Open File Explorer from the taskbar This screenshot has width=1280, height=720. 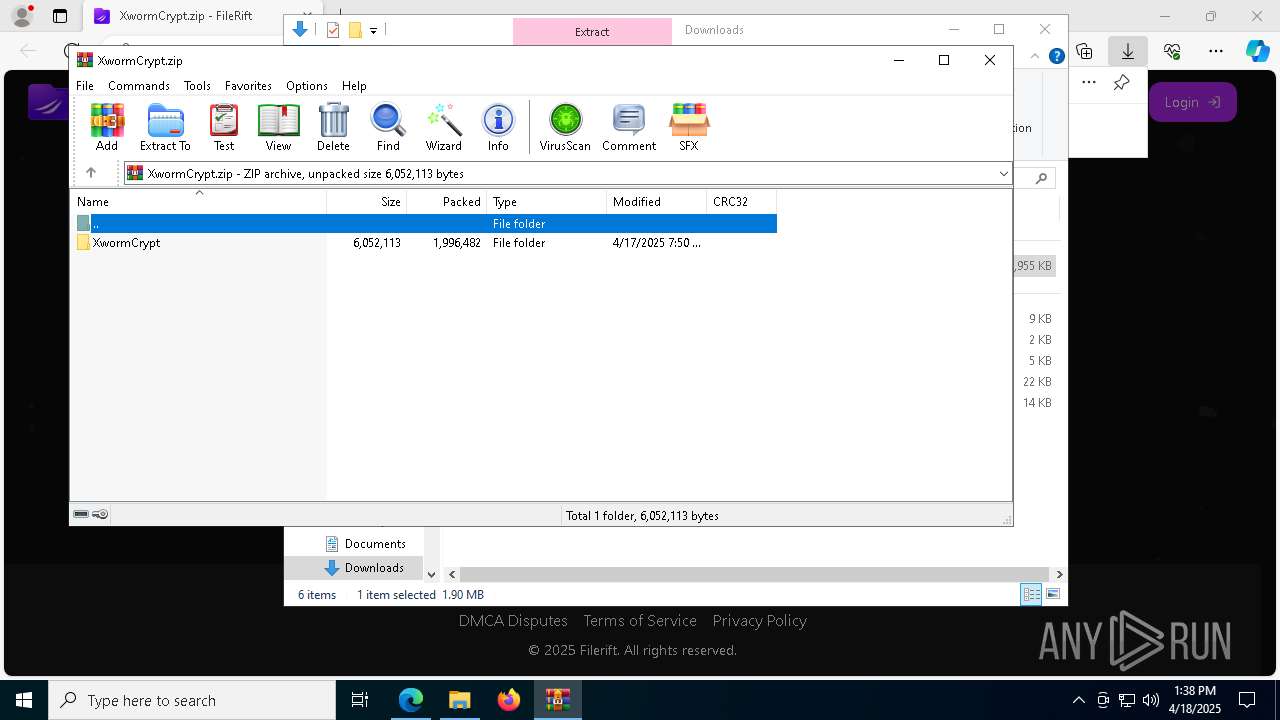(x=459, y=700)
